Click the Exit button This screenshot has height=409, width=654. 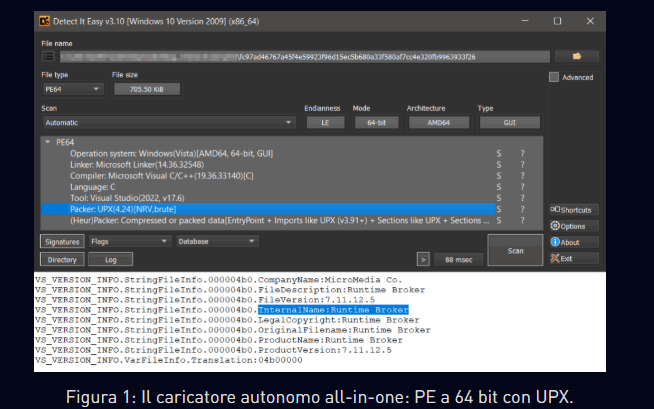tap(574, 258)
